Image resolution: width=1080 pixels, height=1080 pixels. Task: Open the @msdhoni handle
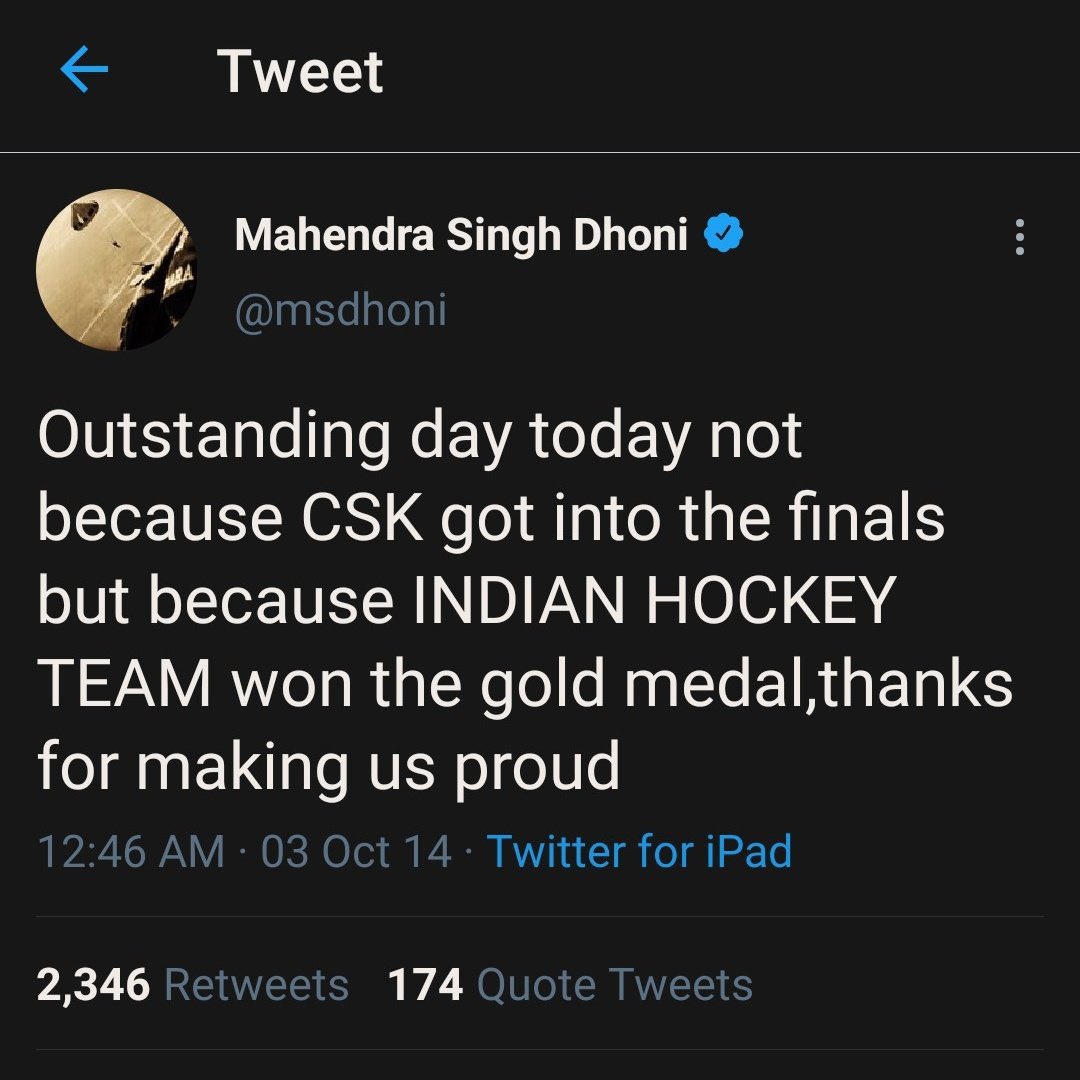click(341, 309)
